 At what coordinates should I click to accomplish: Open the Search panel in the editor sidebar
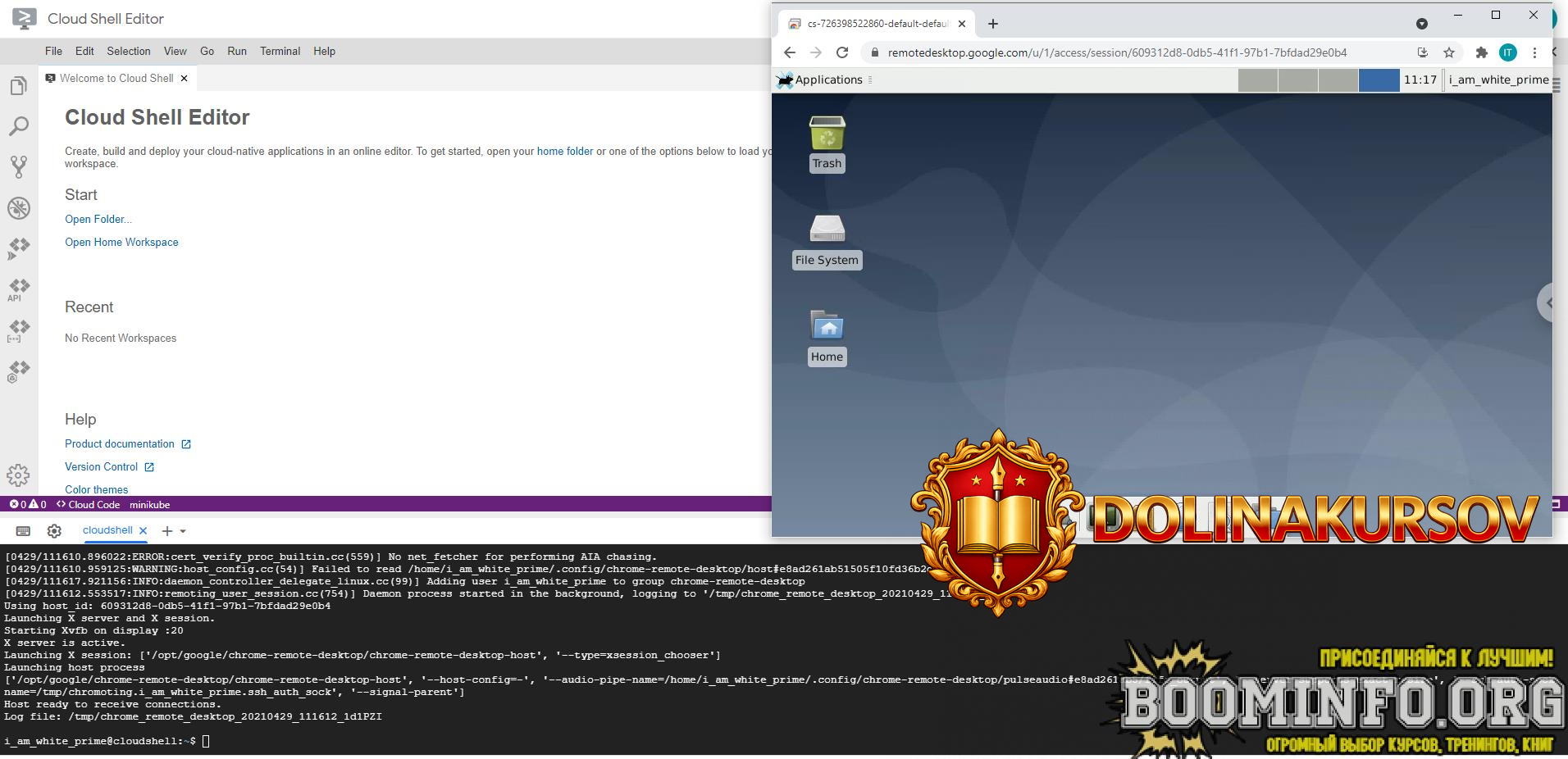(18, 125)
